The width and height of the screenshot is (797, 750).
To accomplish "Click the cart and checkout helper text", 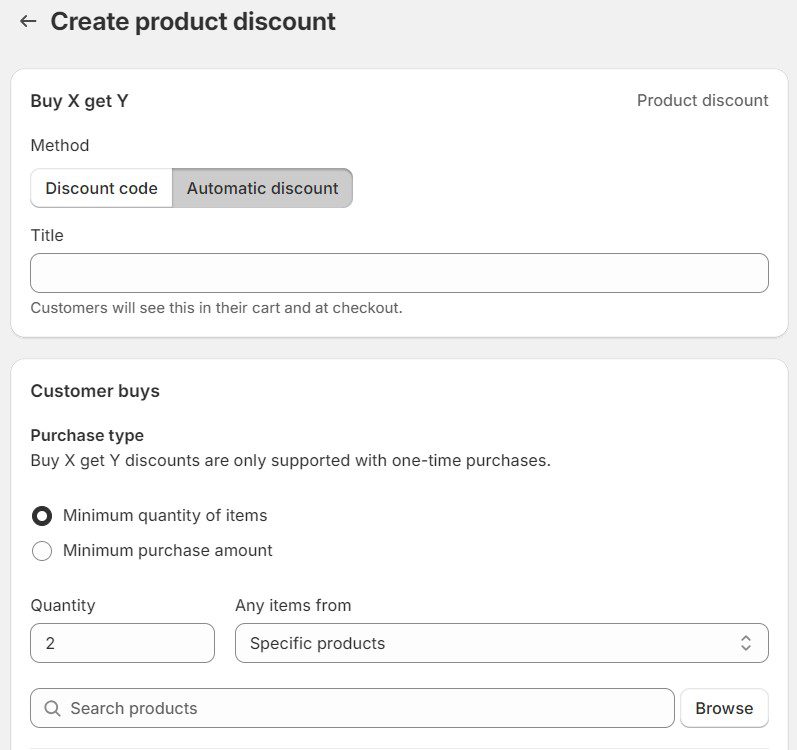I will 216,308.
